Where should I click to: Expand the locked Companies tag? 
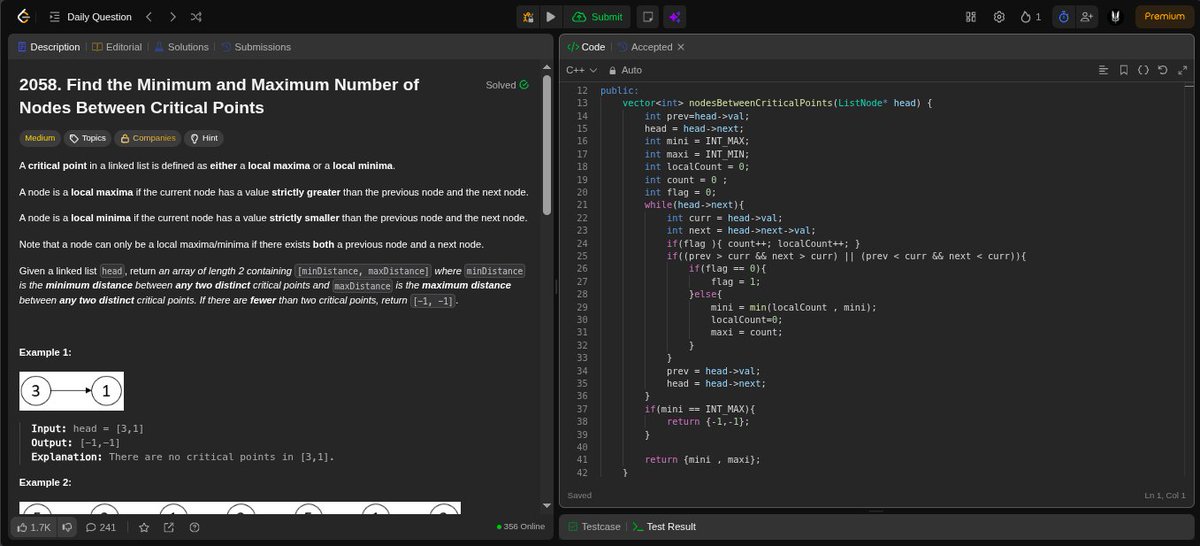click(148, 138)
